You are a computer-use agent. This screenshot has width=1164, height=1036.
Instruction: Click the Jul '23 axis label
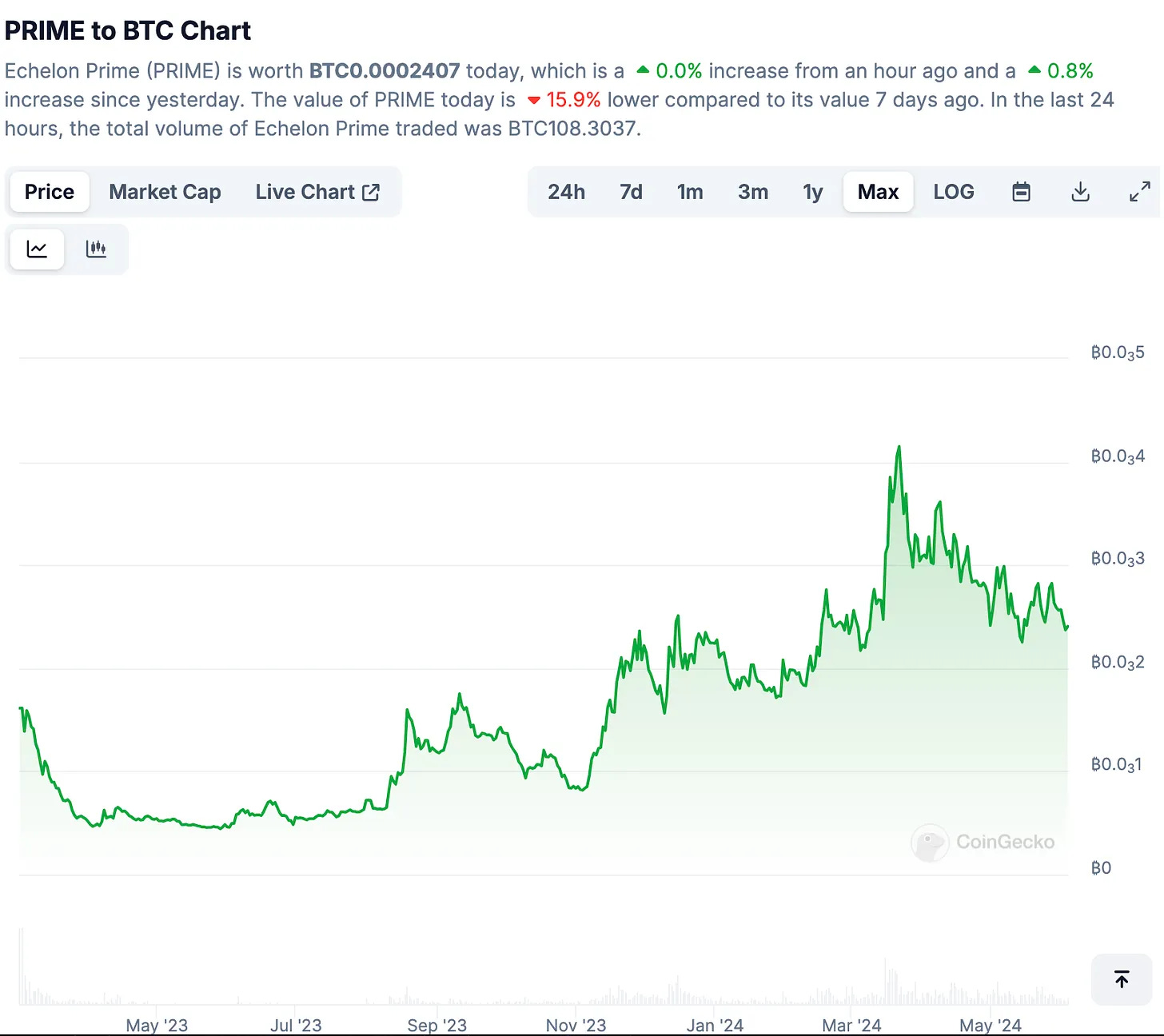[x=296, y=1025]
